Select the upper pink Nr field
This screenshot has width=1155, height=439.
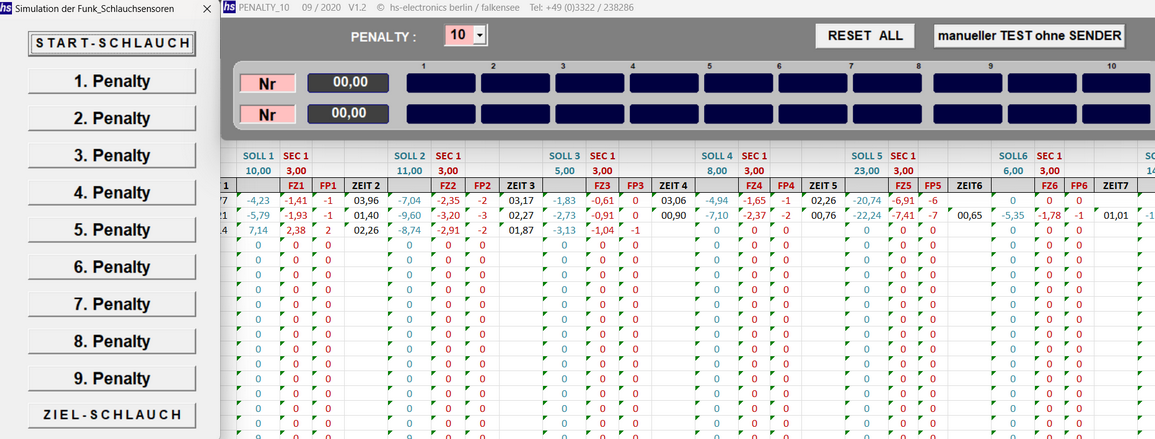point(267,83)
